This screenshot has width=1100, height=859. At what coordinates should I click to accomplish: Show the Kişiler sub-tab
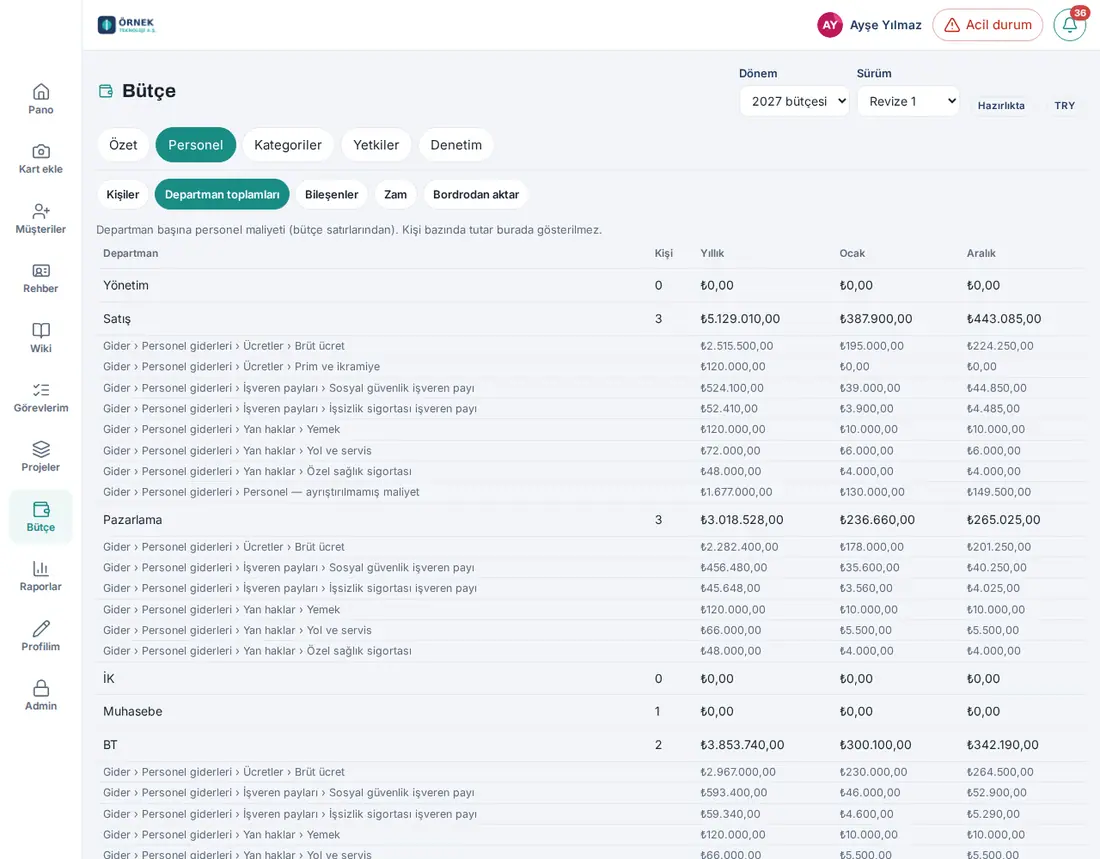pyautogui.click(x=123, y=194)
